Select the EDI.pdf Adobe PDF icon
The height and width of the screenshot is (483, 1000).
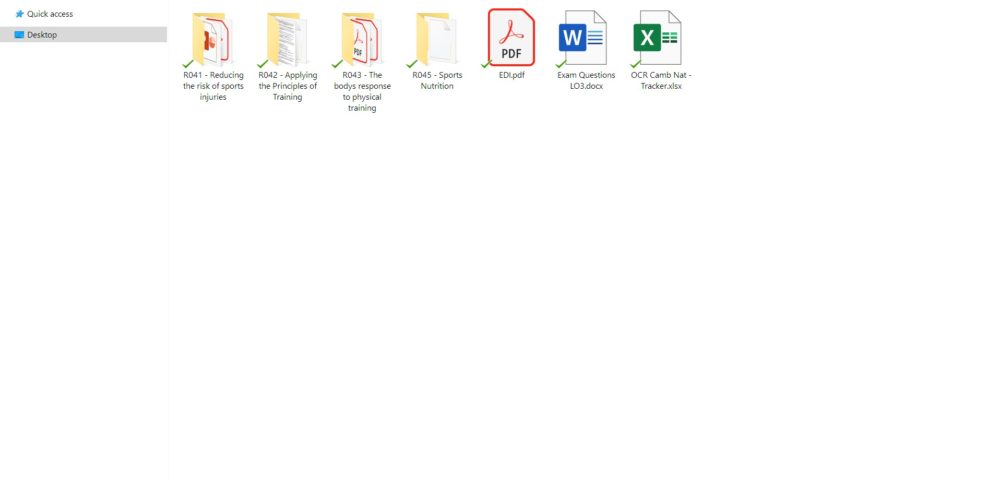(511, 37)
